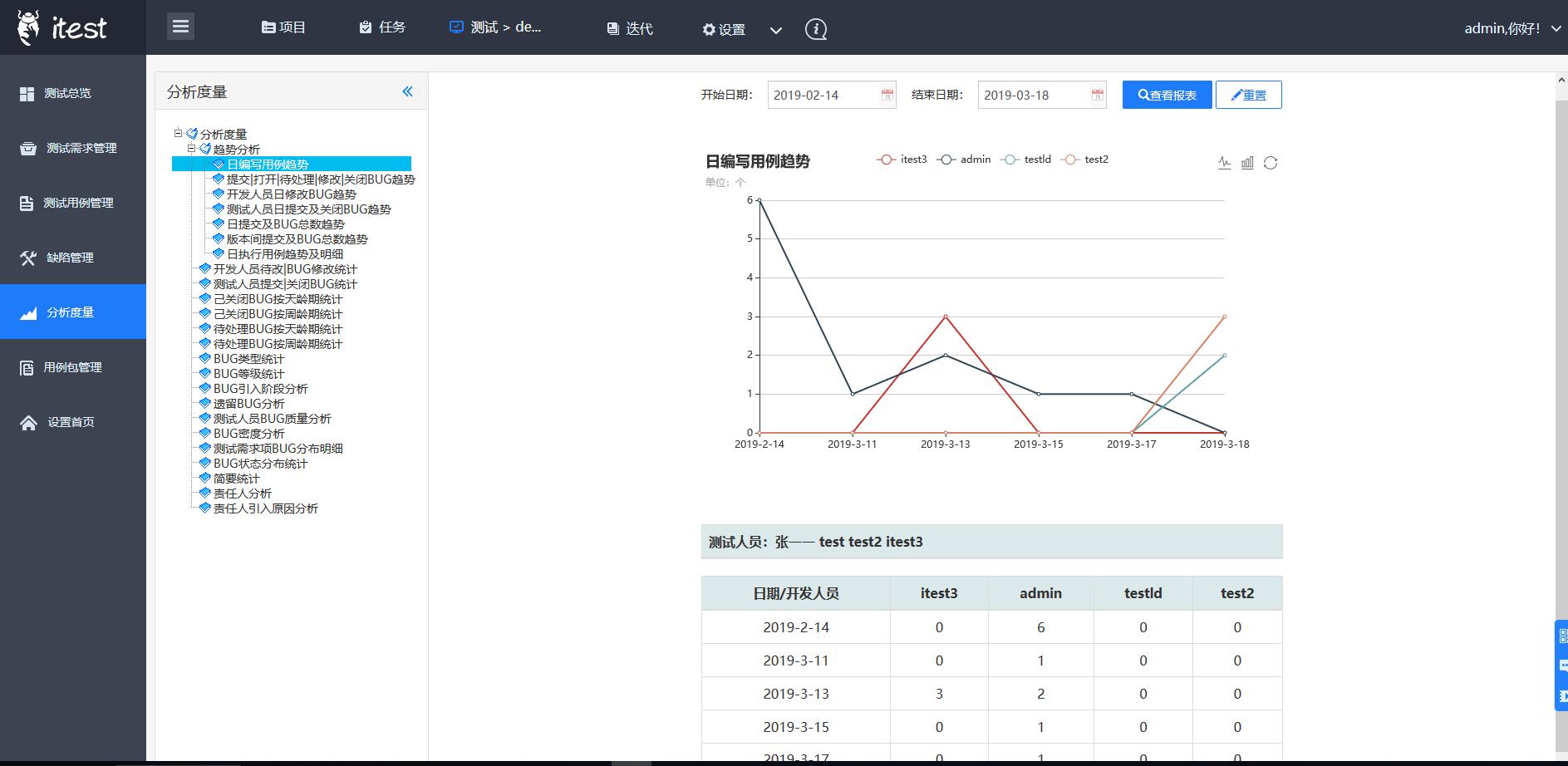Image resolution: width=1568 pixels, height=766 pixels.
Task: Select BUG等级统计 tree item
Action: pos(248,374)
